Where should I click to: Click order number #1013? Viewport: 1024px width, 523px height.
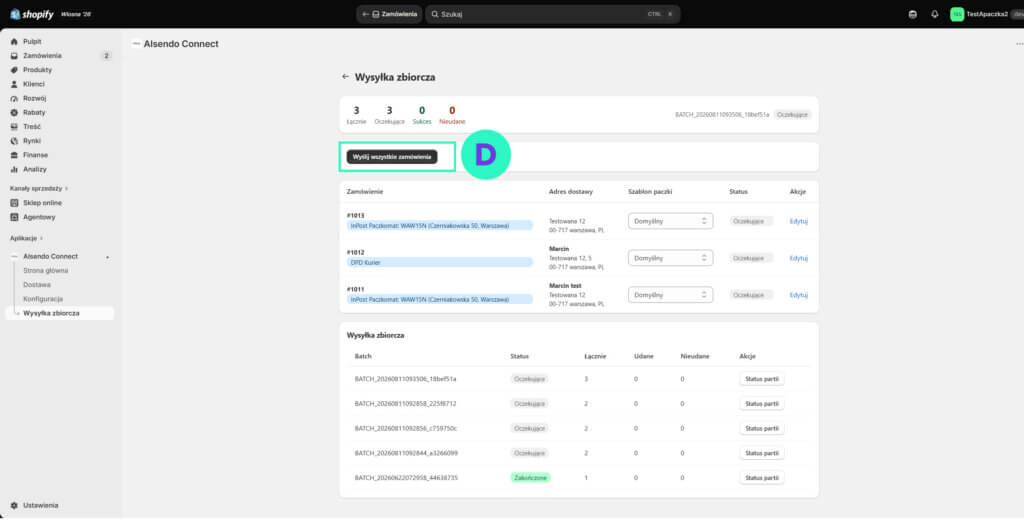(x=356, y=215)
